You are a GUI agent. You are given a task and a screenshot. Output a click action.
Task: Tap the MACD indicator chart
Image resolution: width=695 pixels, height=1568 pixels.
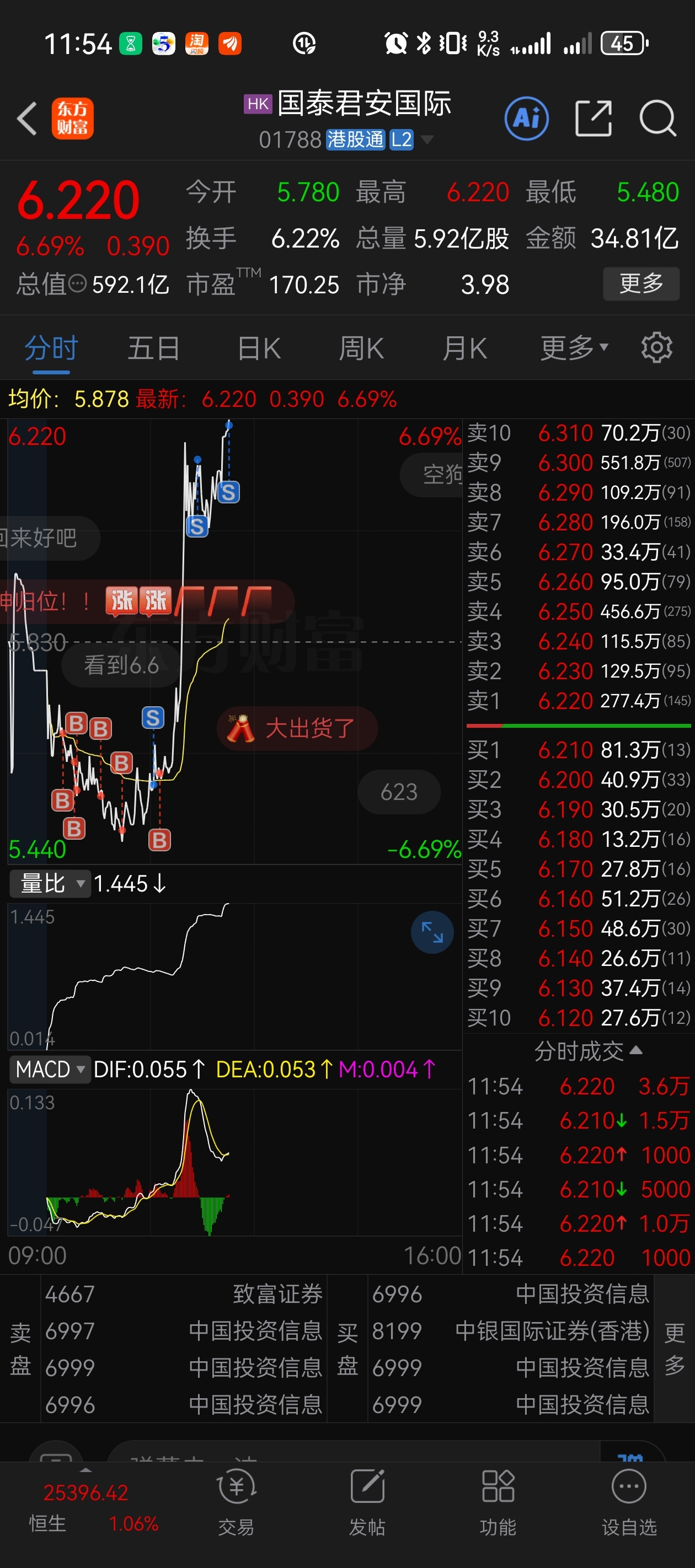(234, 1162)
